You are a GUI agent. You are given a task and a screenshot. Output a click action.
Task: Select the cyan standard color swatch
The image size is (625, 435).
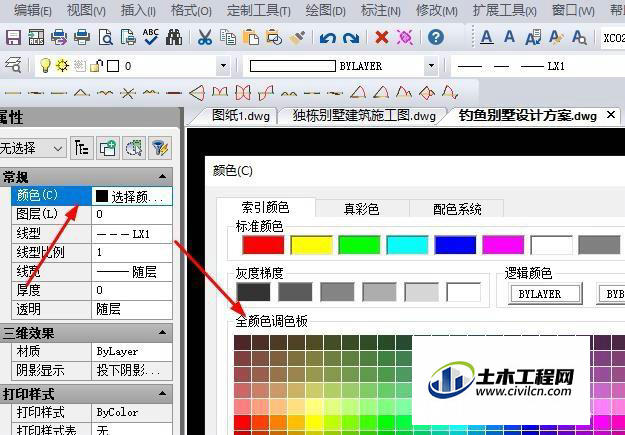click(407, 245)
